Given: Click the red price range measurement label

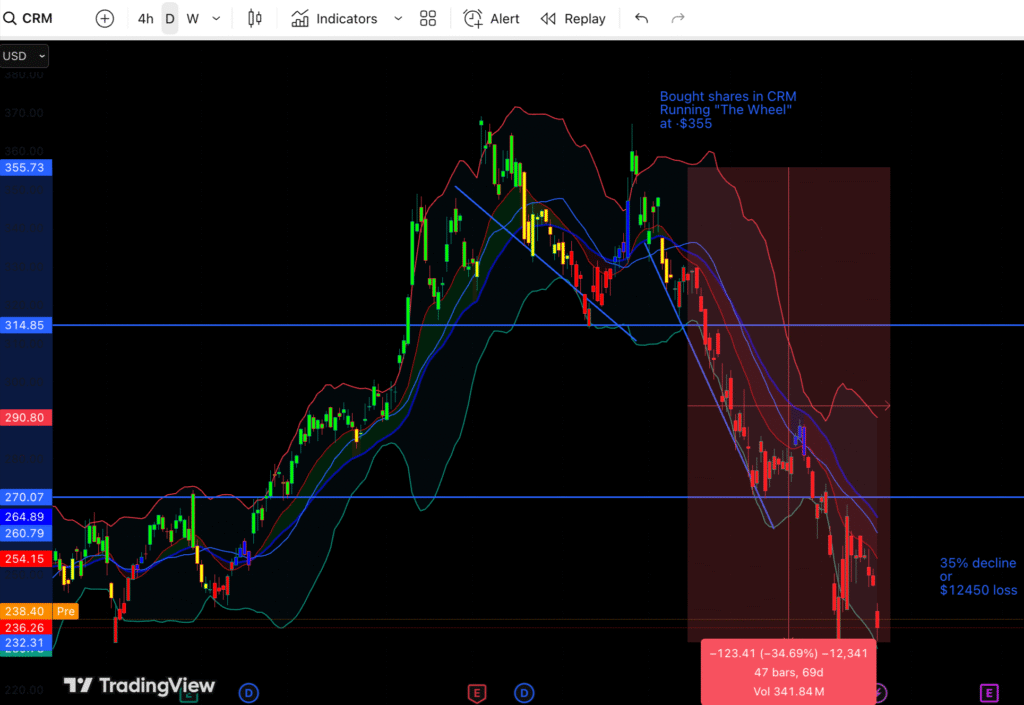Looking at the screenshot, I should (788, 672).
